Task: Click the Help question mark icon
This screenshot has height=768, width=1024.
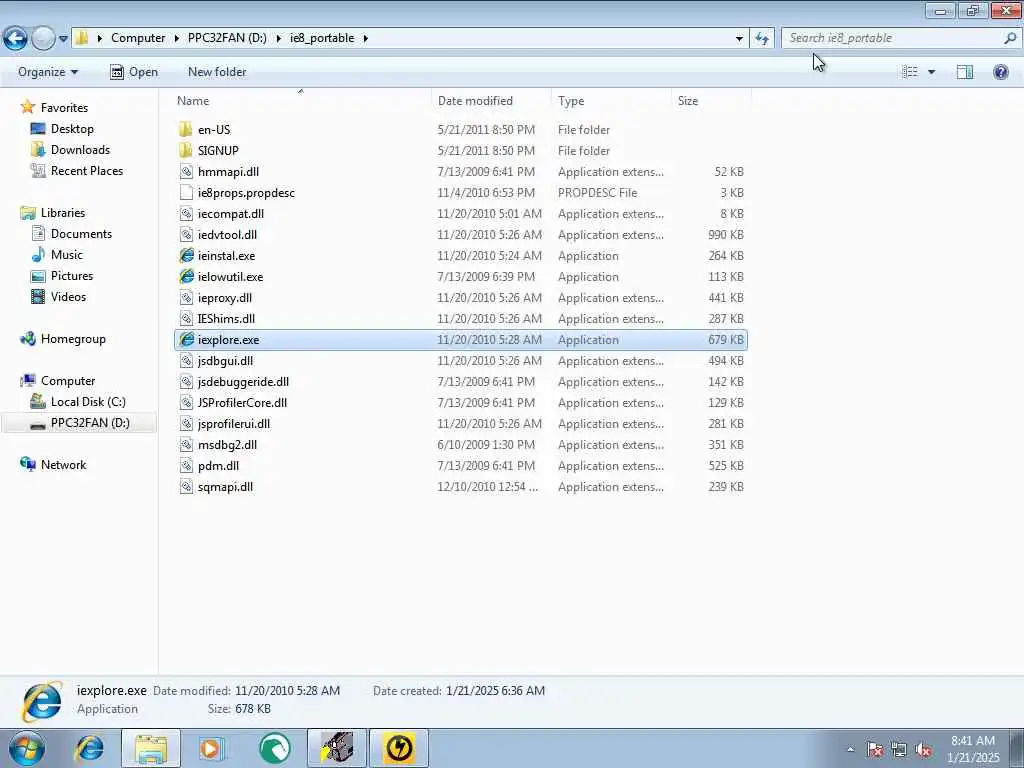Action: 1000,72
